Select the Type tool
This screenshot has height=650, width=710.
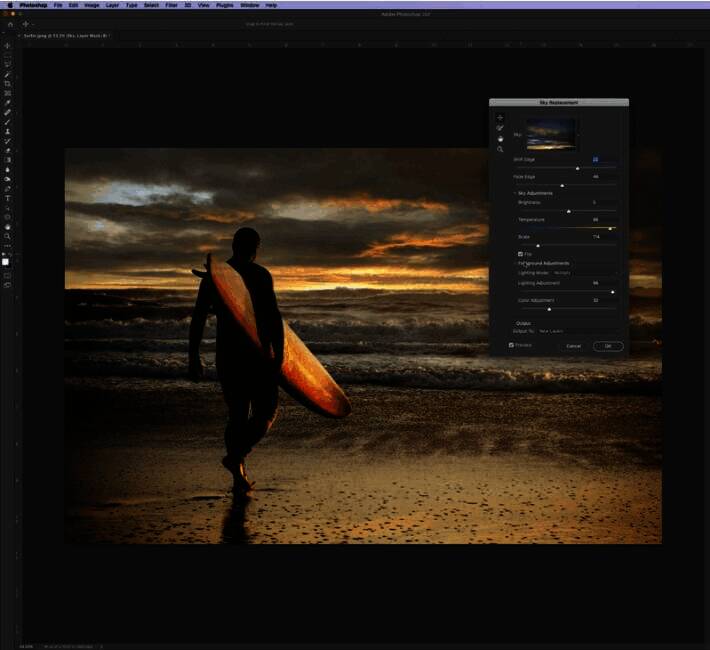click(x=7, y=198)
